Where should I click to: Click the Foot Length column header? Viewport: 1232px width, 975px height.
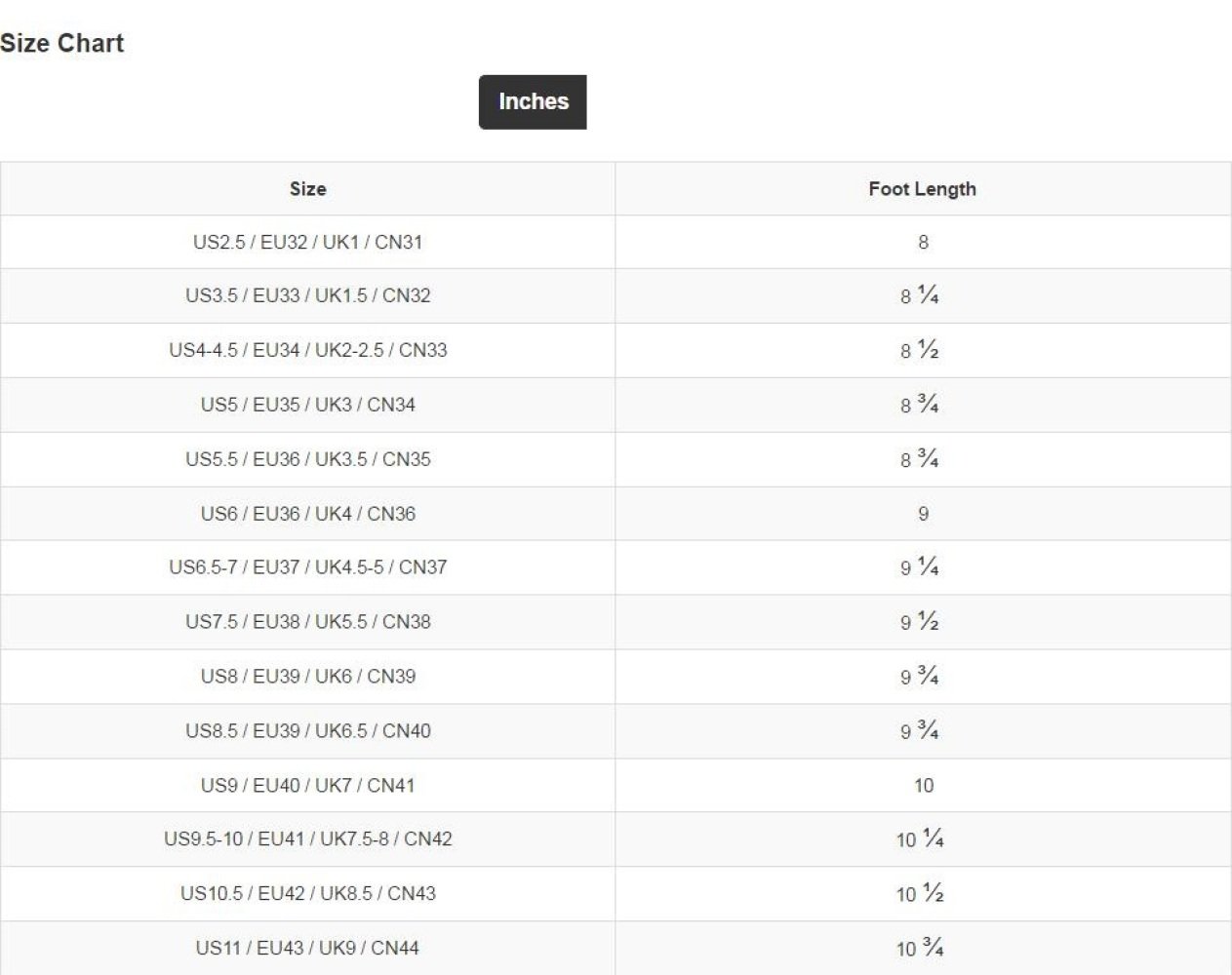point(922,189)
